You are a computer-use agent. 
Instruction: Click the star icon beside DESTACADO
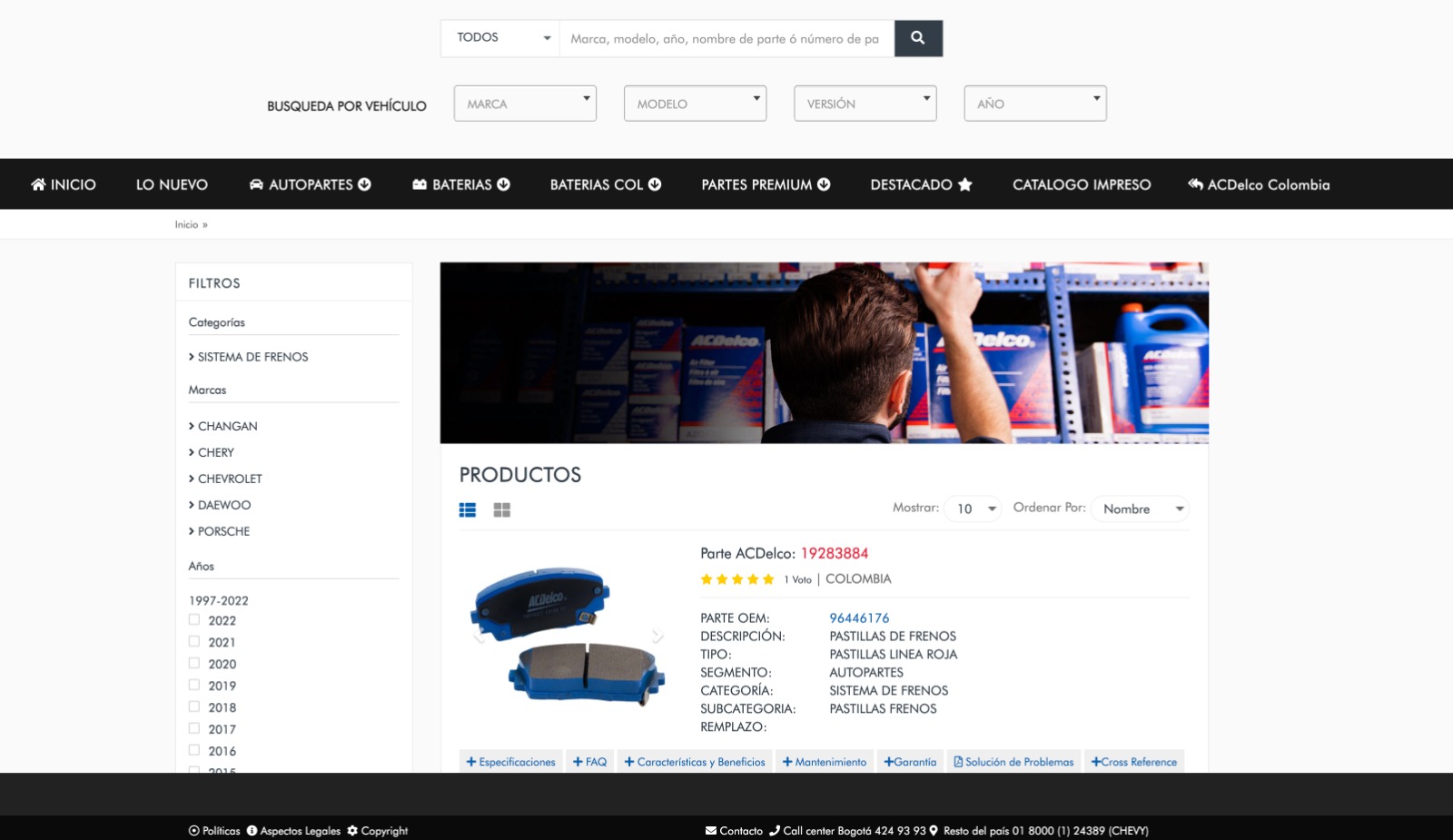(965, 184)
